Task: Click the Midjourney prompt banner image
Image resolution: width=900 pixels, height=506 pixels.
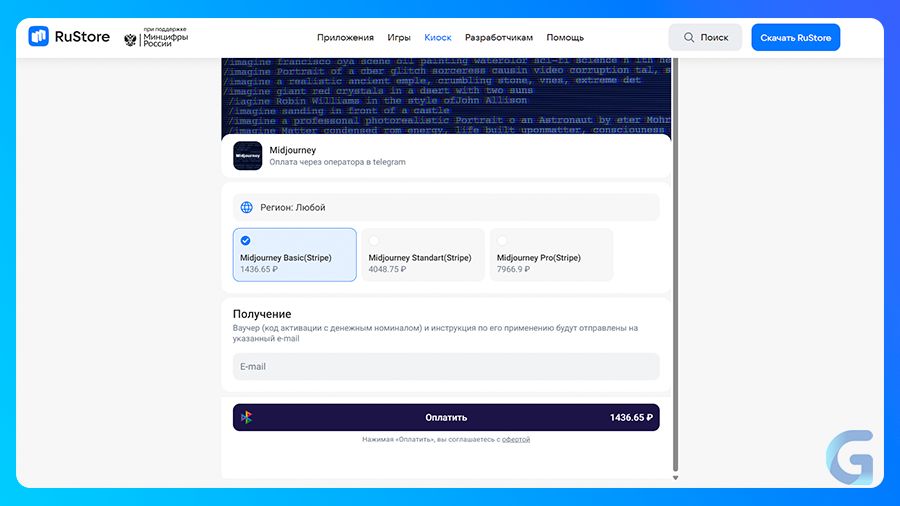Action: 446,96
